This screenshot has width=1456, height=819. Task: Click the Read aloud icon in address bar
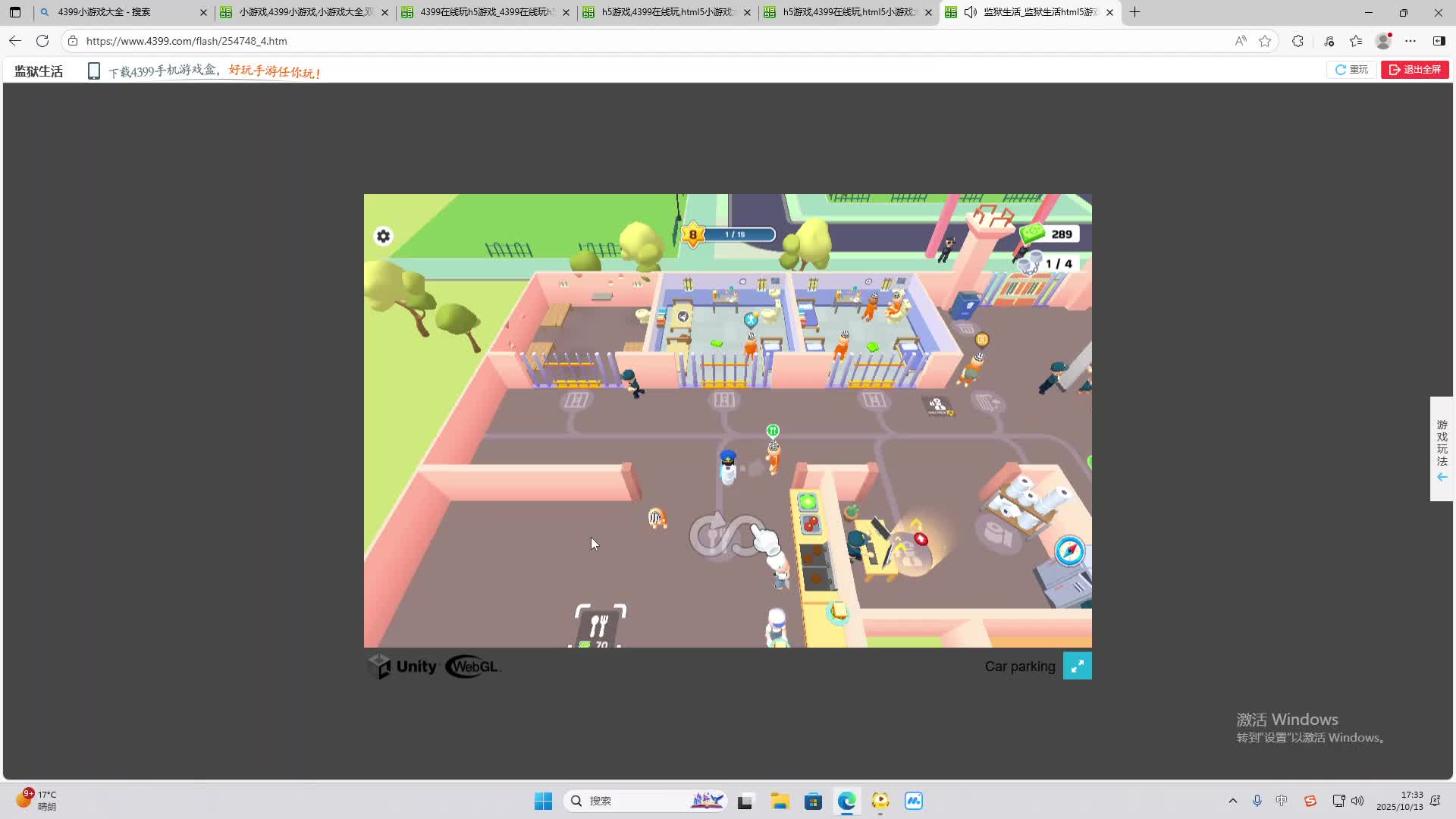[x=1241, y=41]
